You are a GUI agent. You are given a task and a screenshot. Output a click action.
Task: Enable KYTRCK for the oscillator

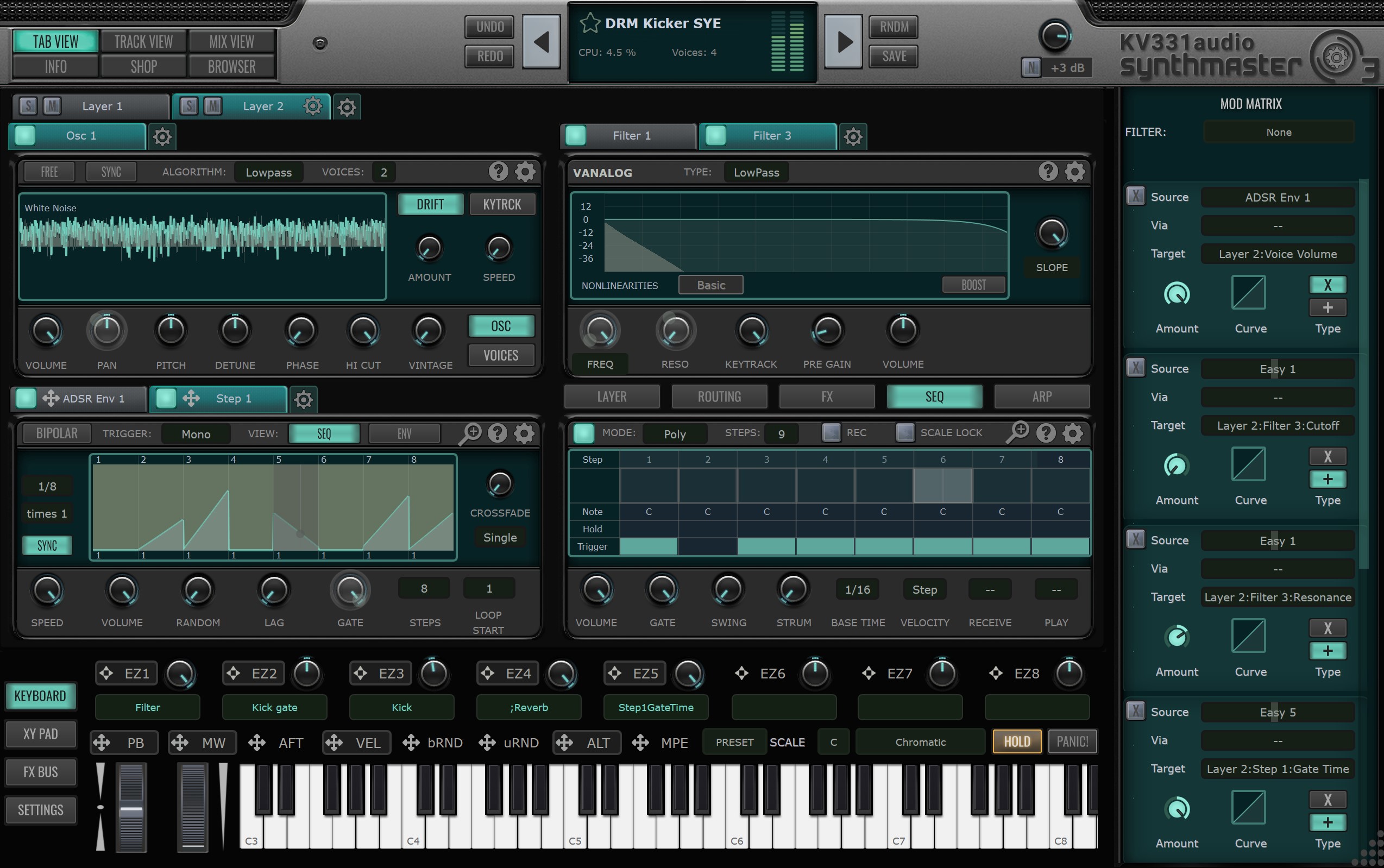[x=502, y=204]
